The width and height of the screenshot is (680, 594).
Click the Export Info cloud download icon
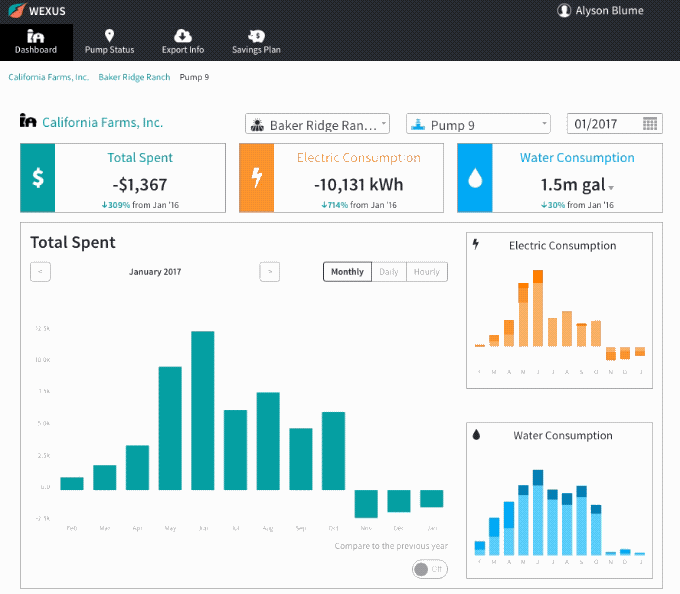[183, 36]
